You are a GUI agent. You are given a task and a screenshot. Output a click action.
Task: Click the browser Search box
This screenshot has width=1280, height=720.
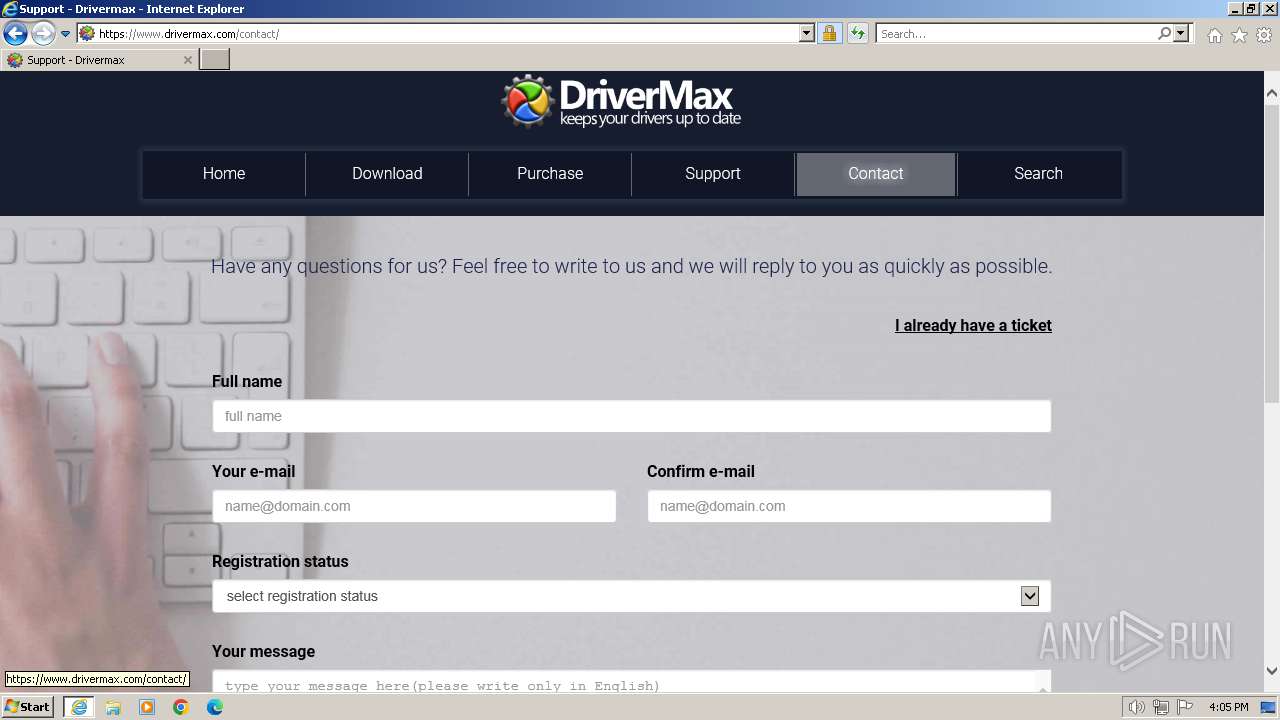tap(1016, 33)
